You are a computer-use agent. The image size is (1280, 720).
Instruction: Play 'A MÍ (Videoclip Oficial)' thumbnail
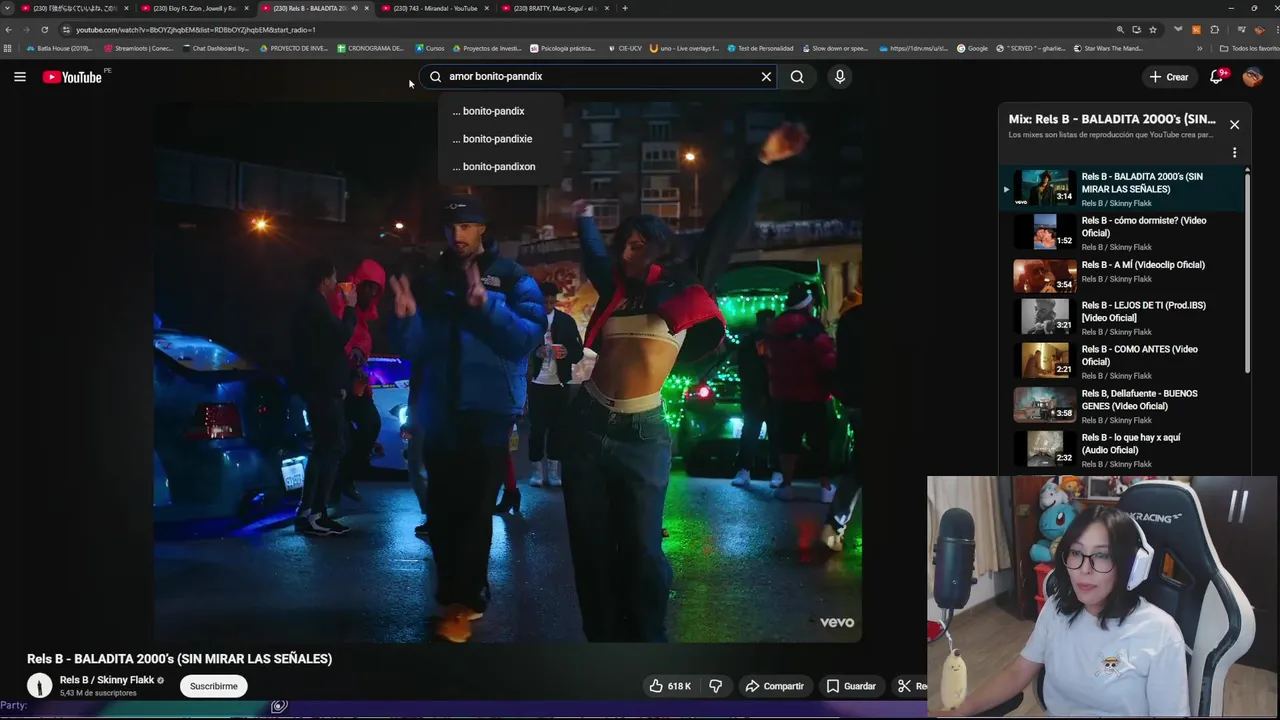coord(1045,275)
